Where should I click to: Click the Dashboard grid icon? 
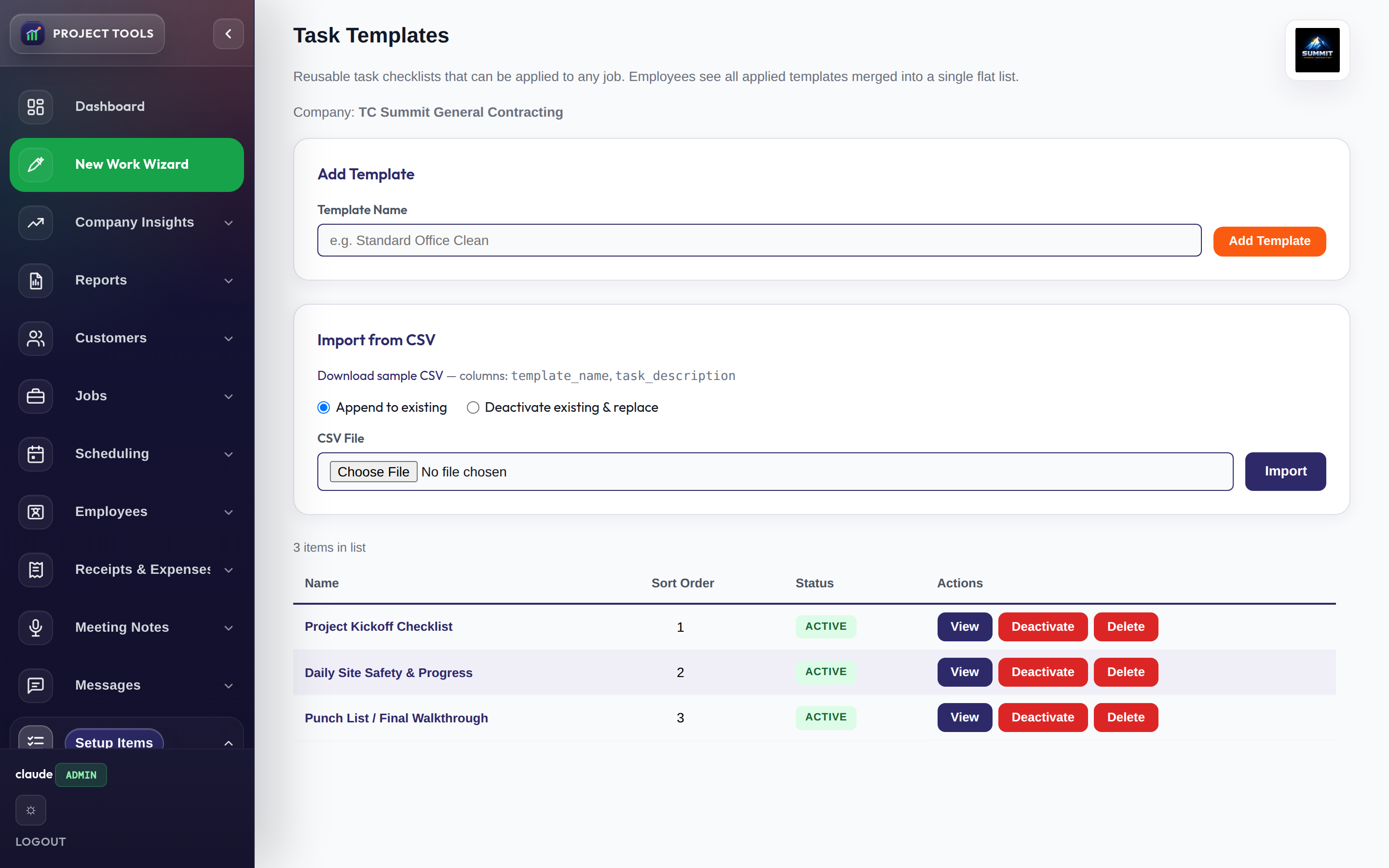pos(36,107)
